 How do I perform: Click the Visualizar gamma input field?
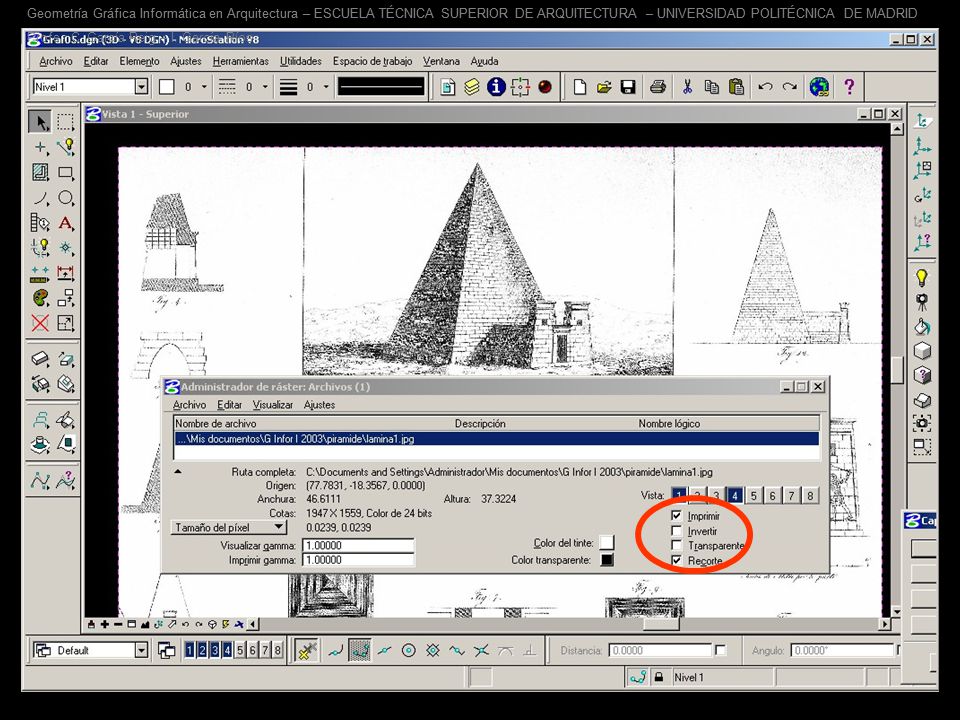point(358,545)
